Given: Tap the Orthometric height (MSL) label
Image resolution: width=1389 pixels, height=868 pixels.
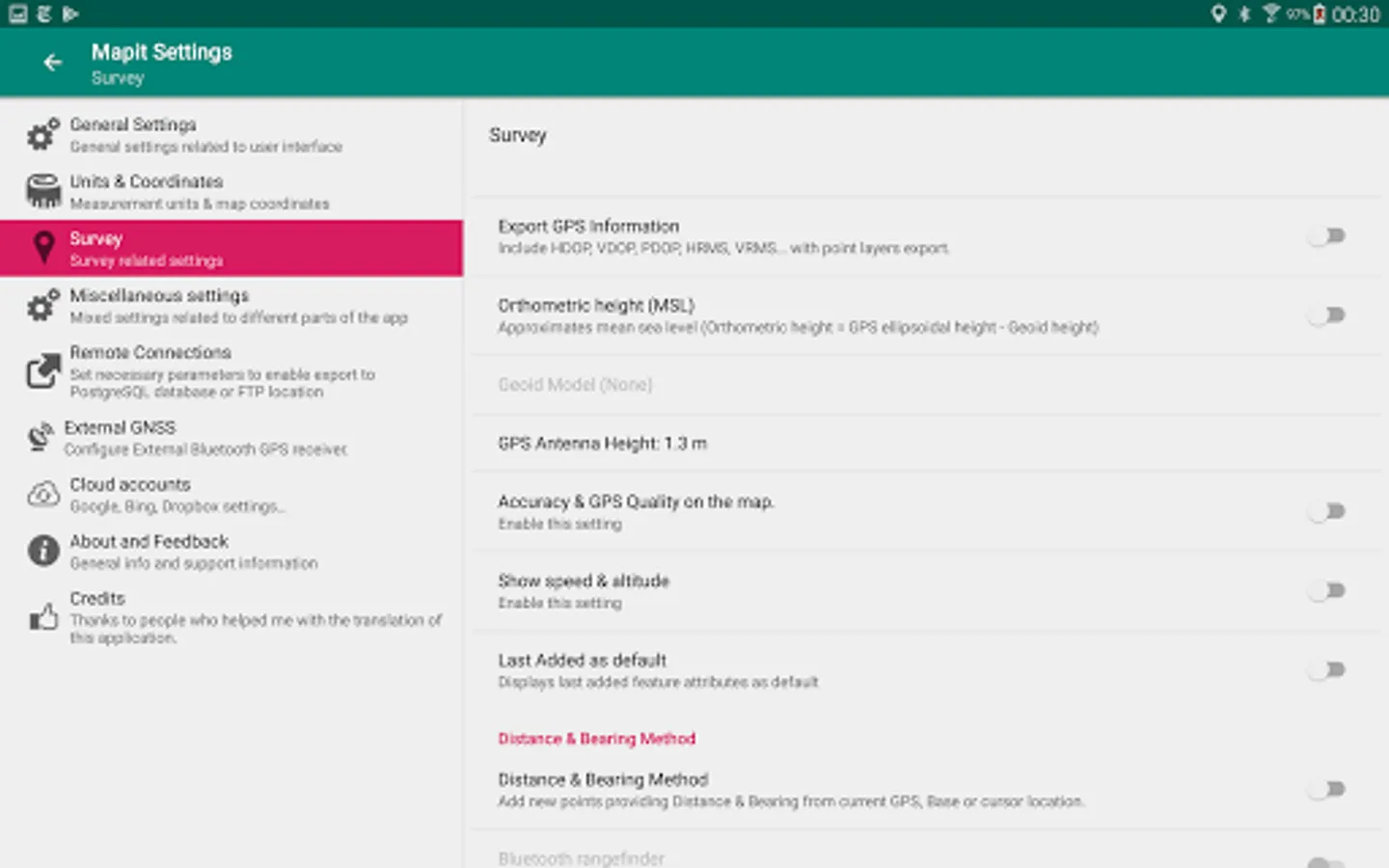Looking at the screenshot, I should pyautogui.click(x=596, y=306).
